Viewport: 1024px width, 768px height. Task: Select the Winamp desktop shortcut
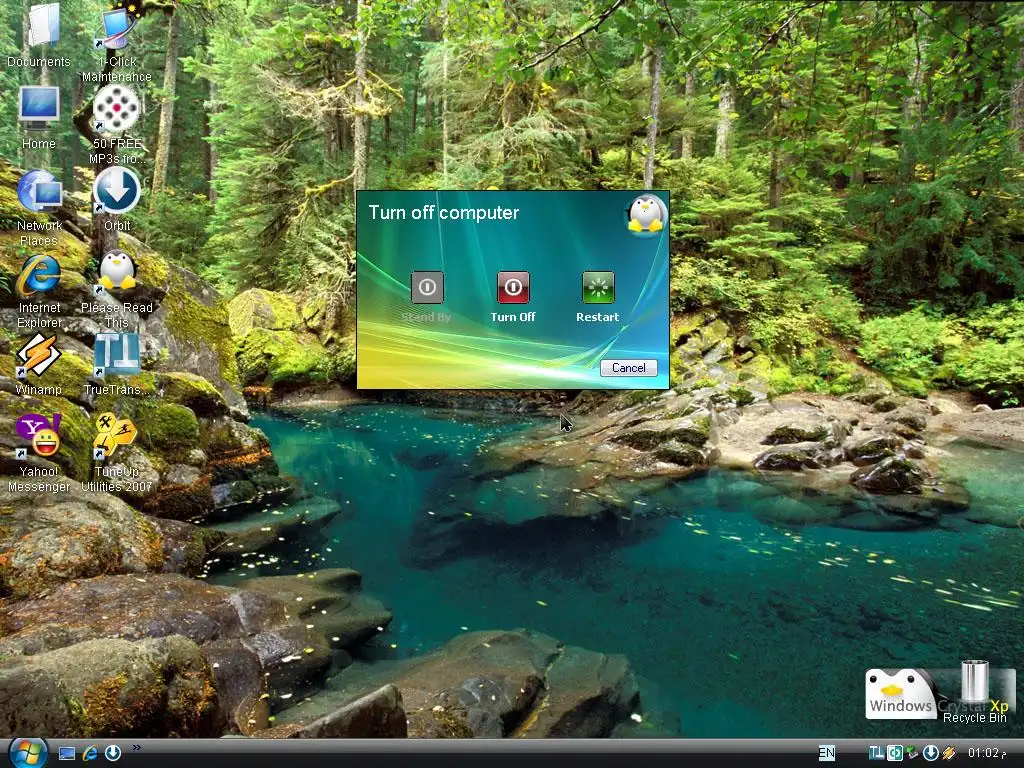click(39, 364)
